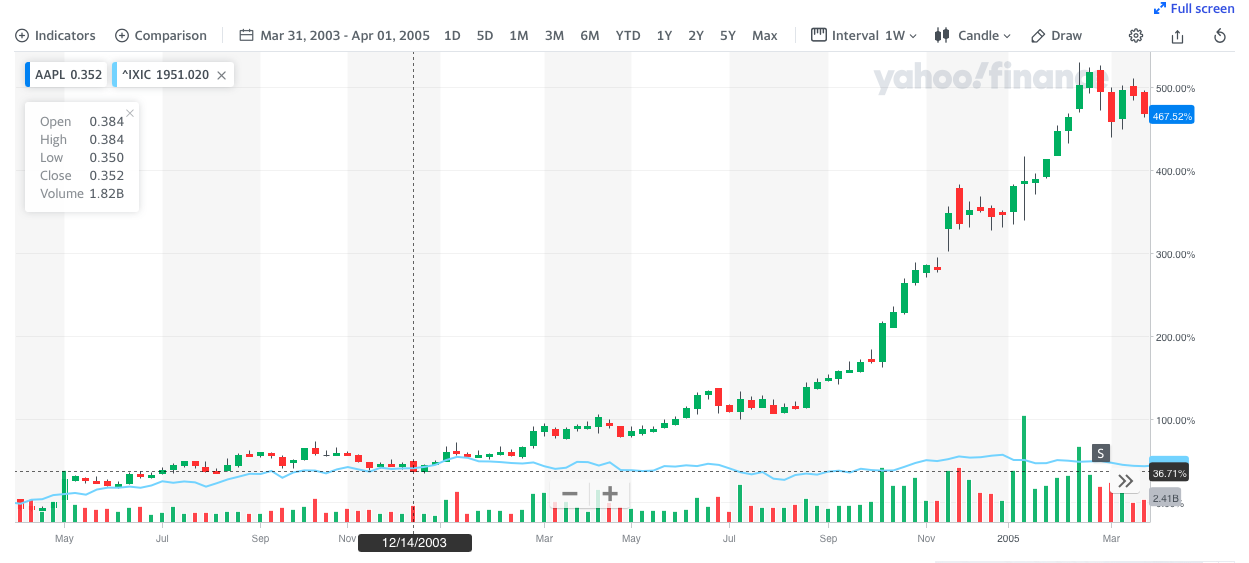The image size is (1249, 563).
Task: Add a Comparison symbol
Action: coord(161,36)
